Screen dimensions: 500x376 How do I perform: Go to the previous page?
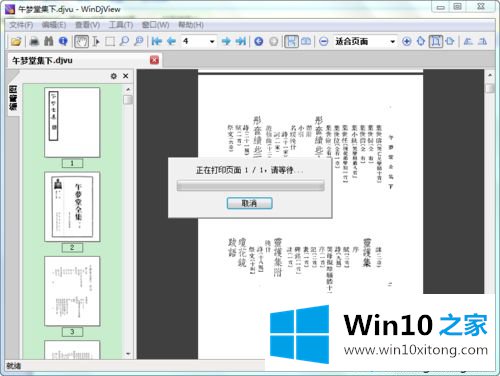click(171, 41)
